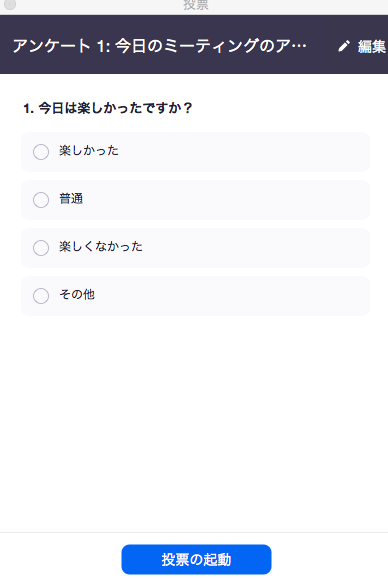Click the 楽しくなかった answer label text

click(x=101, y=246)
